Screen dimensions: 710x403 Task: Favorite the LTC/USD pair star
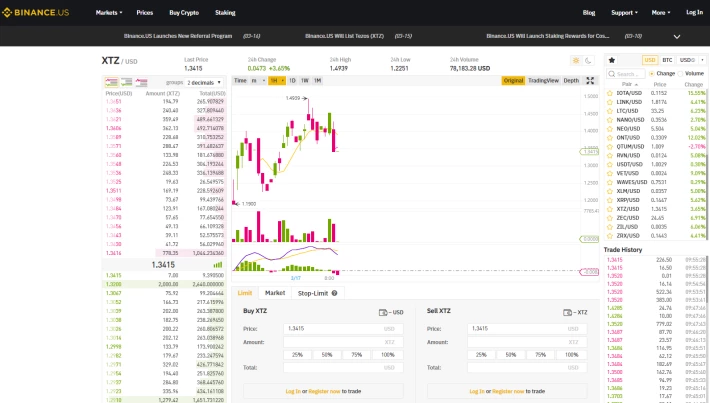610,111
